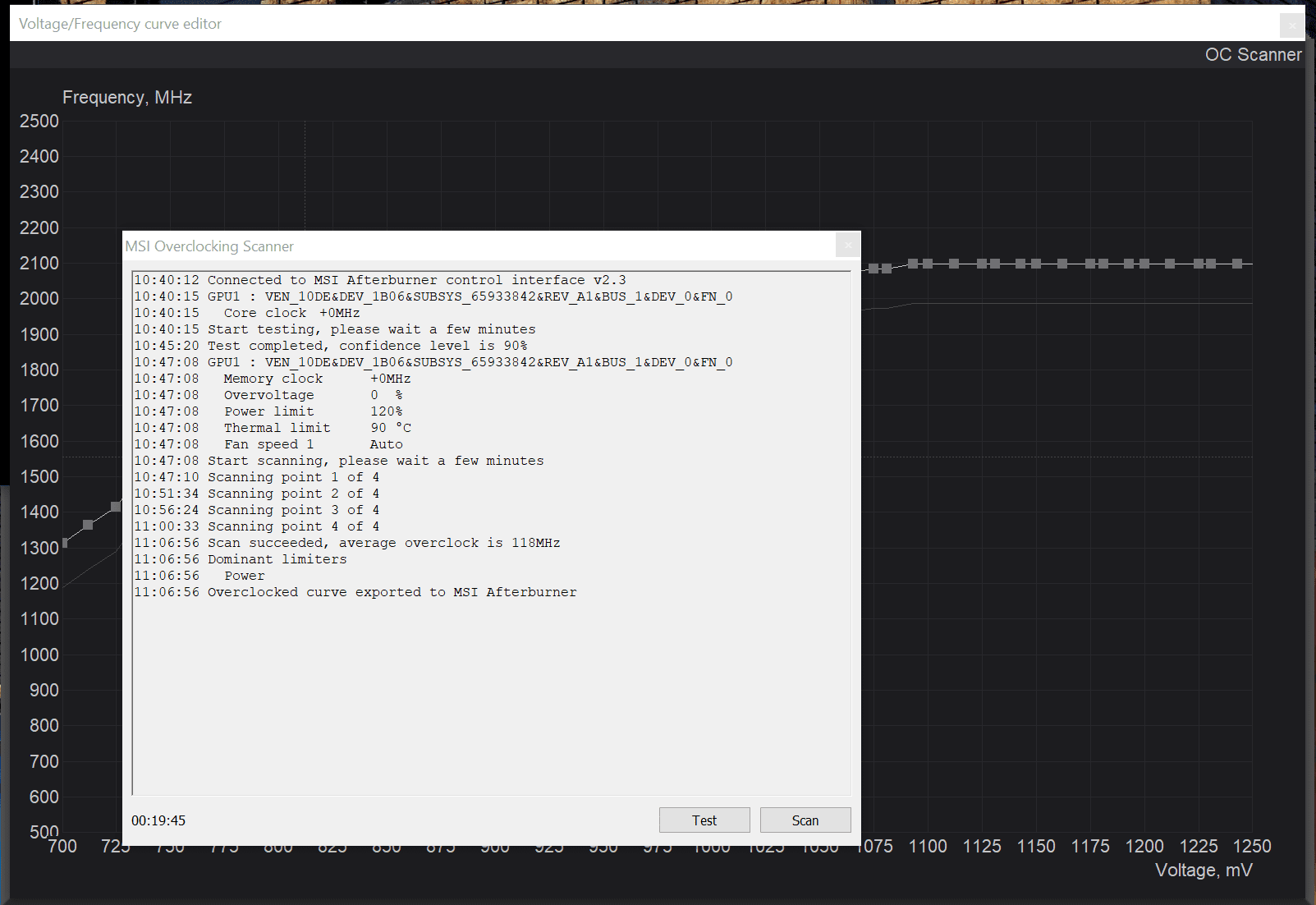This screenshot has width=1316, height=905.
Task: Select the last curve point near 1250 mV
Action: point(1237,264)
